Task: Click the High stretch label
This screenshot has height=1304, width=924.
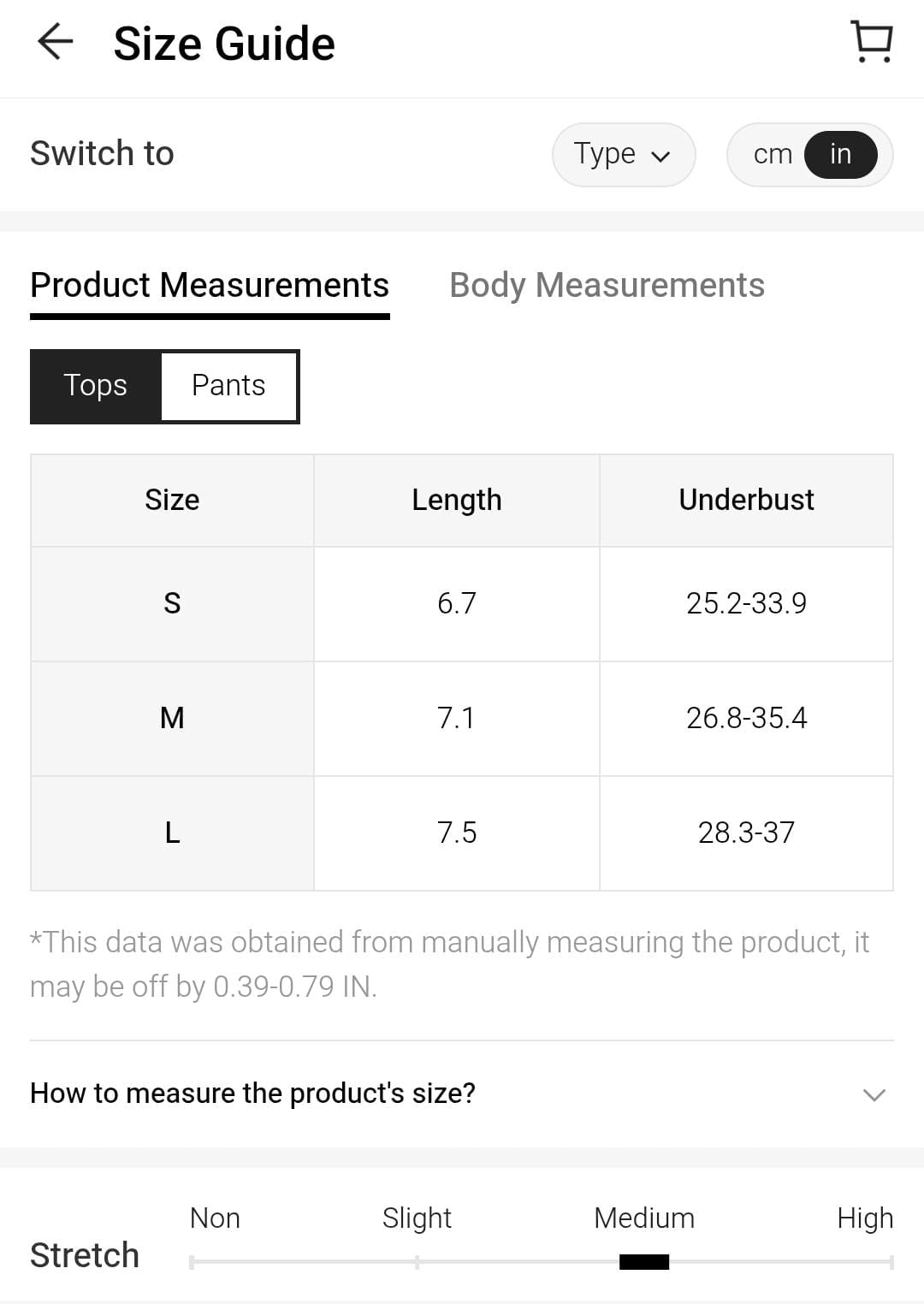Action: [864, 1218]
